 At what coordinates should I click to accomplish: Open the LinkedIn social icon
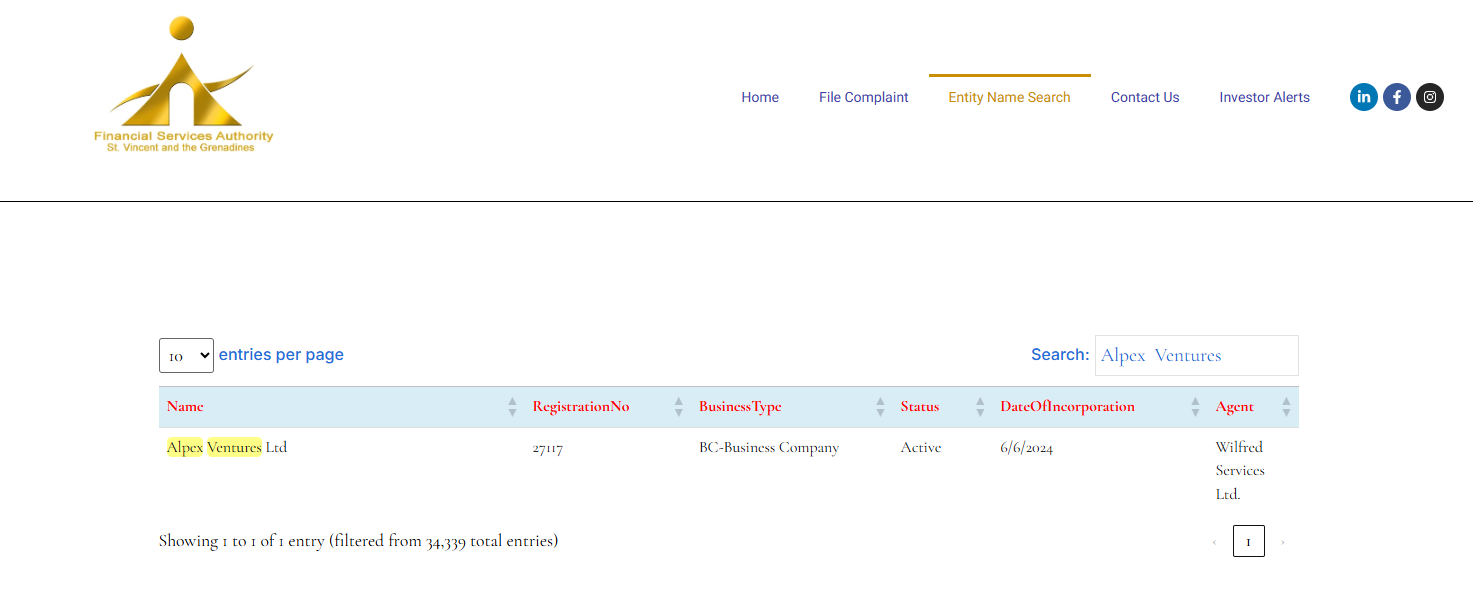pyautogui.click(x=1363, y=97)
